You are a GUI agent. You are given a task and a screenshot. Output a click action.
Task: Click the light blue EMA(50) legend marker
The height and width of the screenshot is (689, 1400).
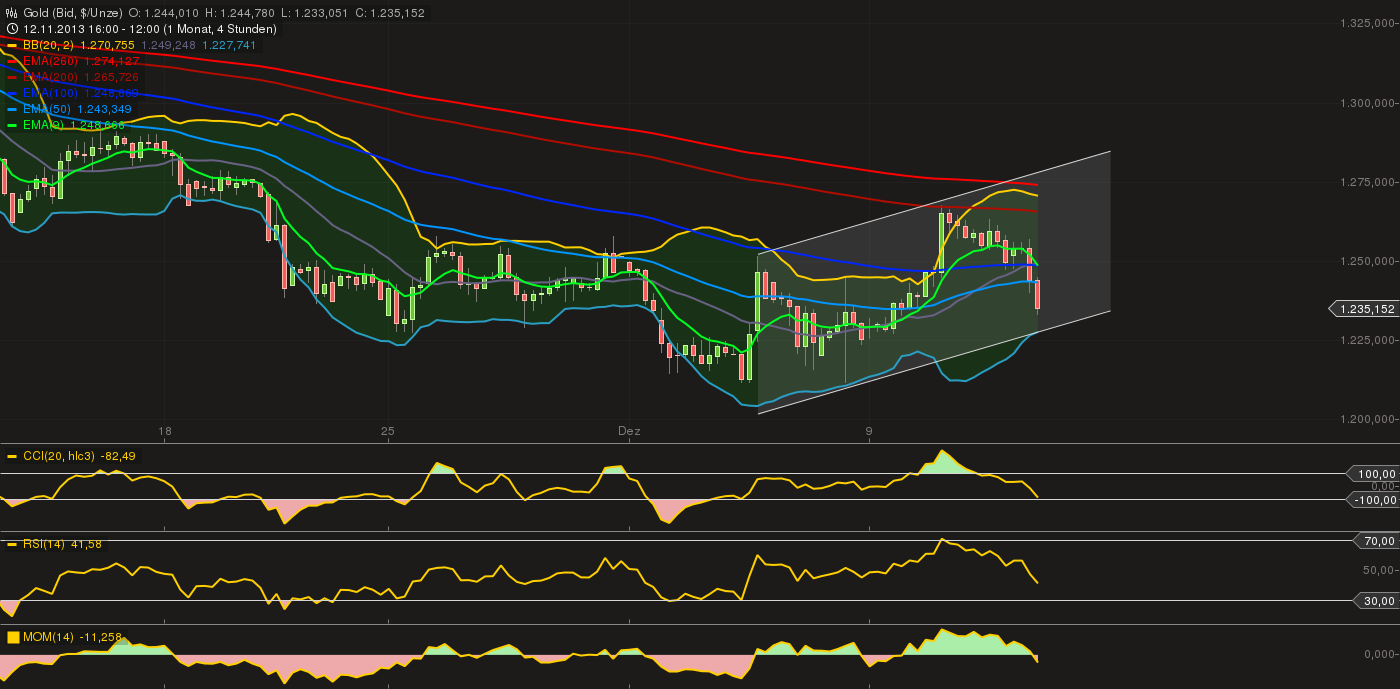11,109
